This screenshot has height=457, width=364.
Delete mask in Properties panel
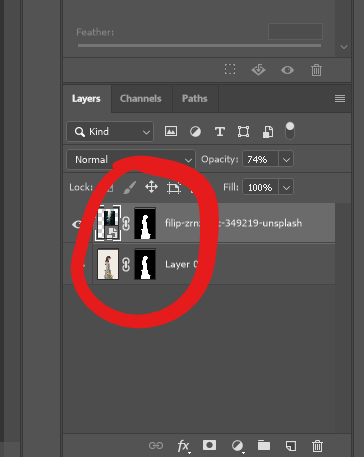(316, 70)
